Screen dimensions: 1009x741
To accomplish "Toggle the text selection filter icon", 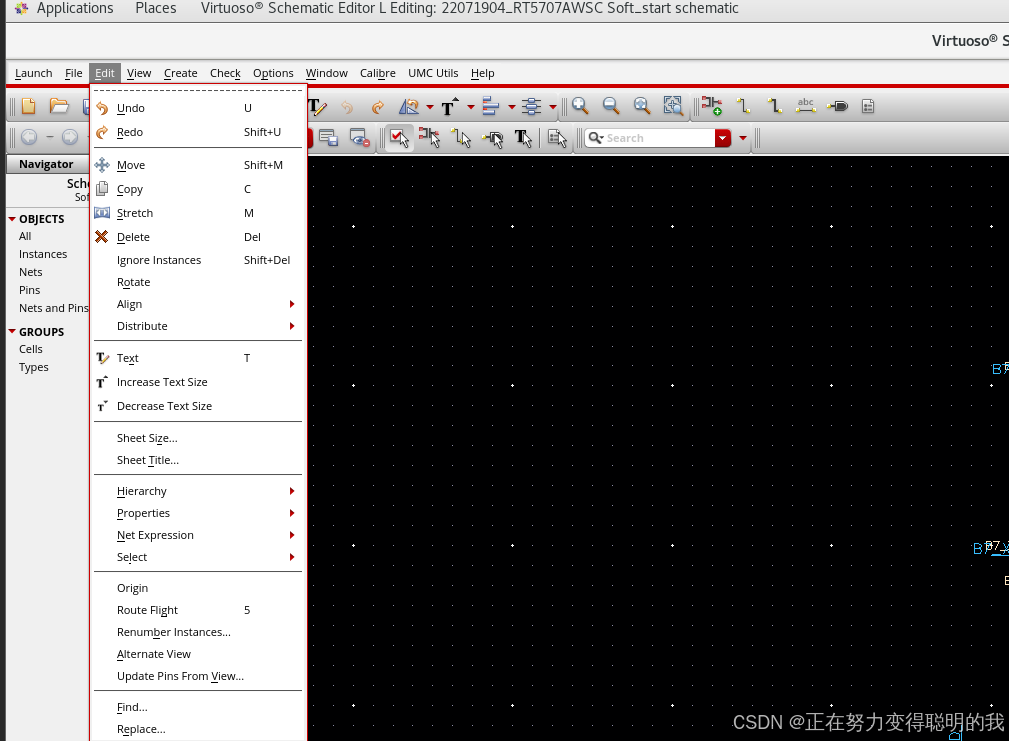I will click(x=524, y=138).
